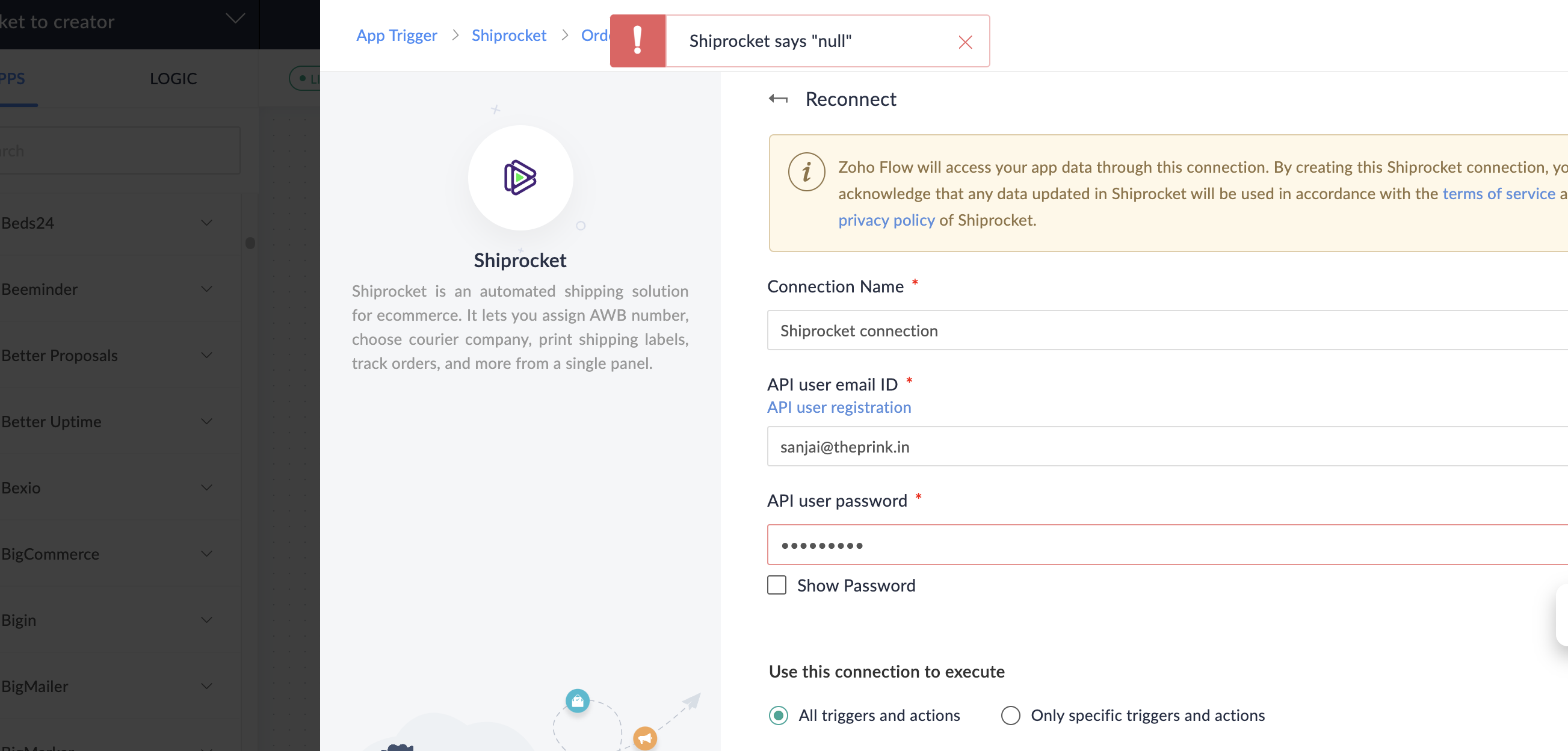Click the shopping bag illustration icon
This screenshot has width=1568, height=751.
click(577, 700)
